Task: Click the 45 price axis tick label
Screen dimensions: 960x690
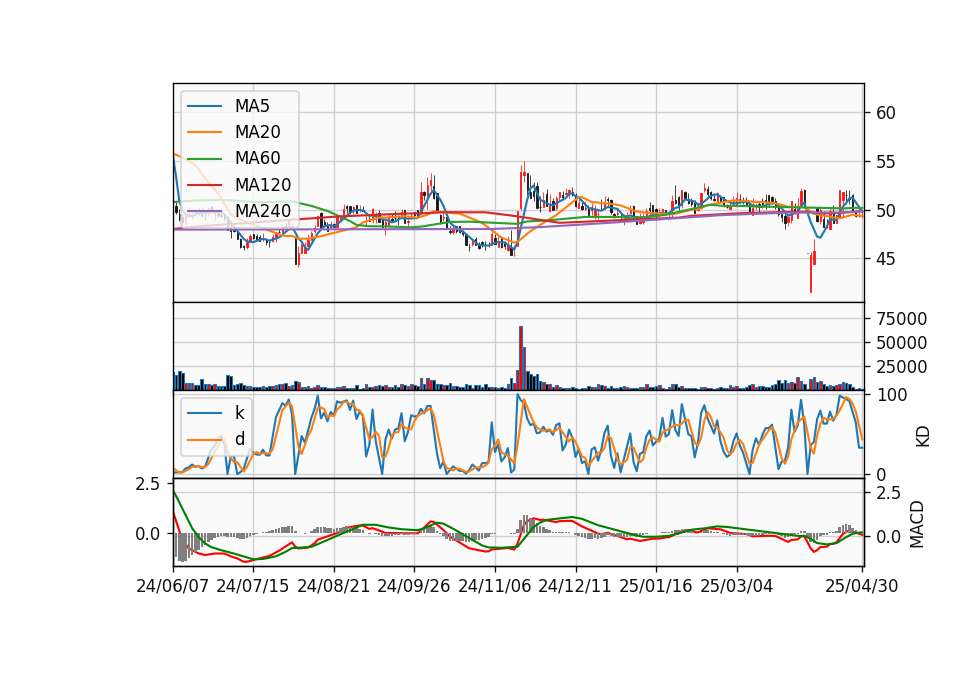Action: pyautogui.click(x=886, y=259)
